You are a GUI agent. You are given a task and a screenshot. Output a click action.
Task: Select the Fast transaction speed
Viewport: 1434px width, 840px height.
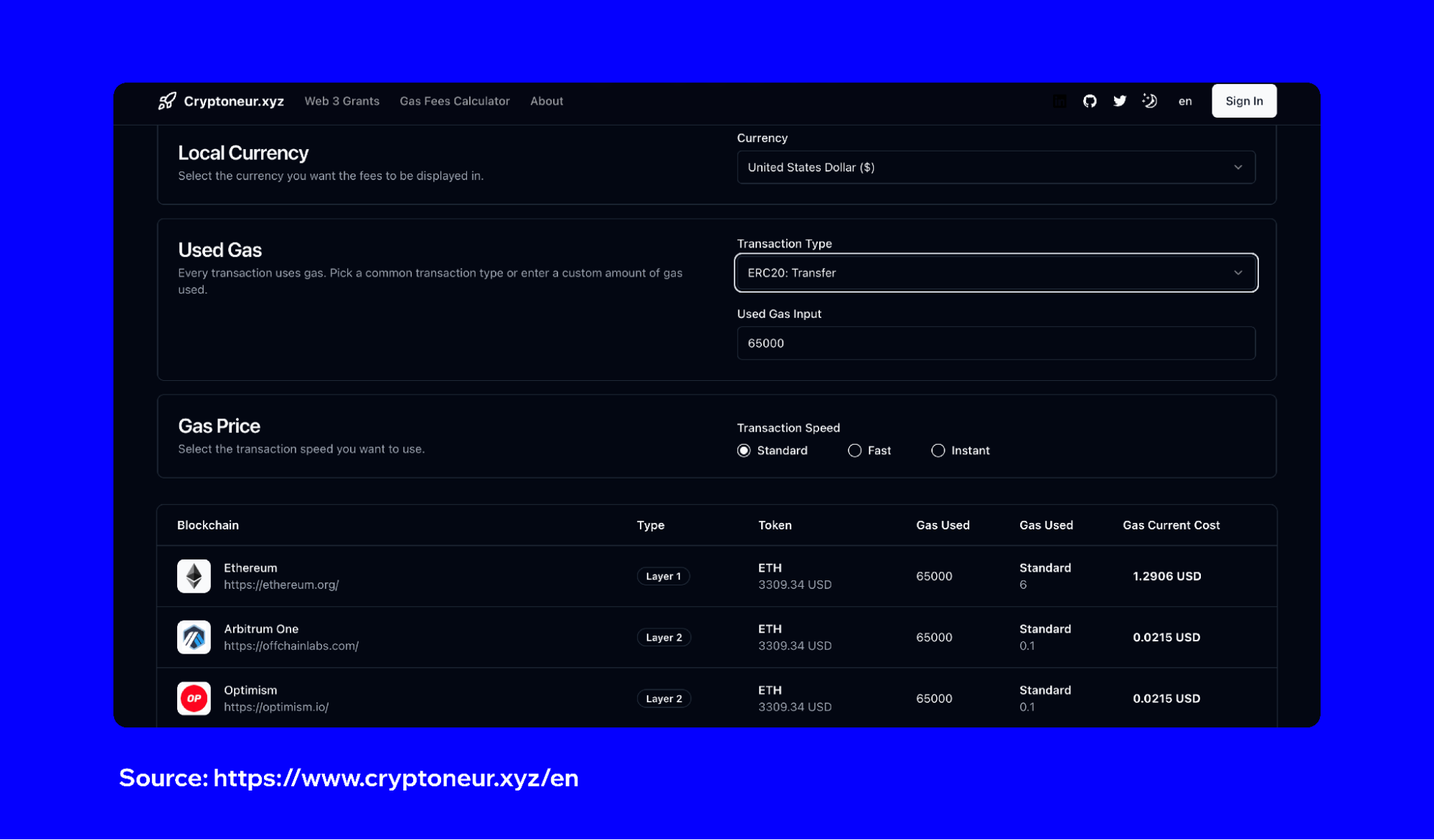pyautogui.click(x=854, y=450)
